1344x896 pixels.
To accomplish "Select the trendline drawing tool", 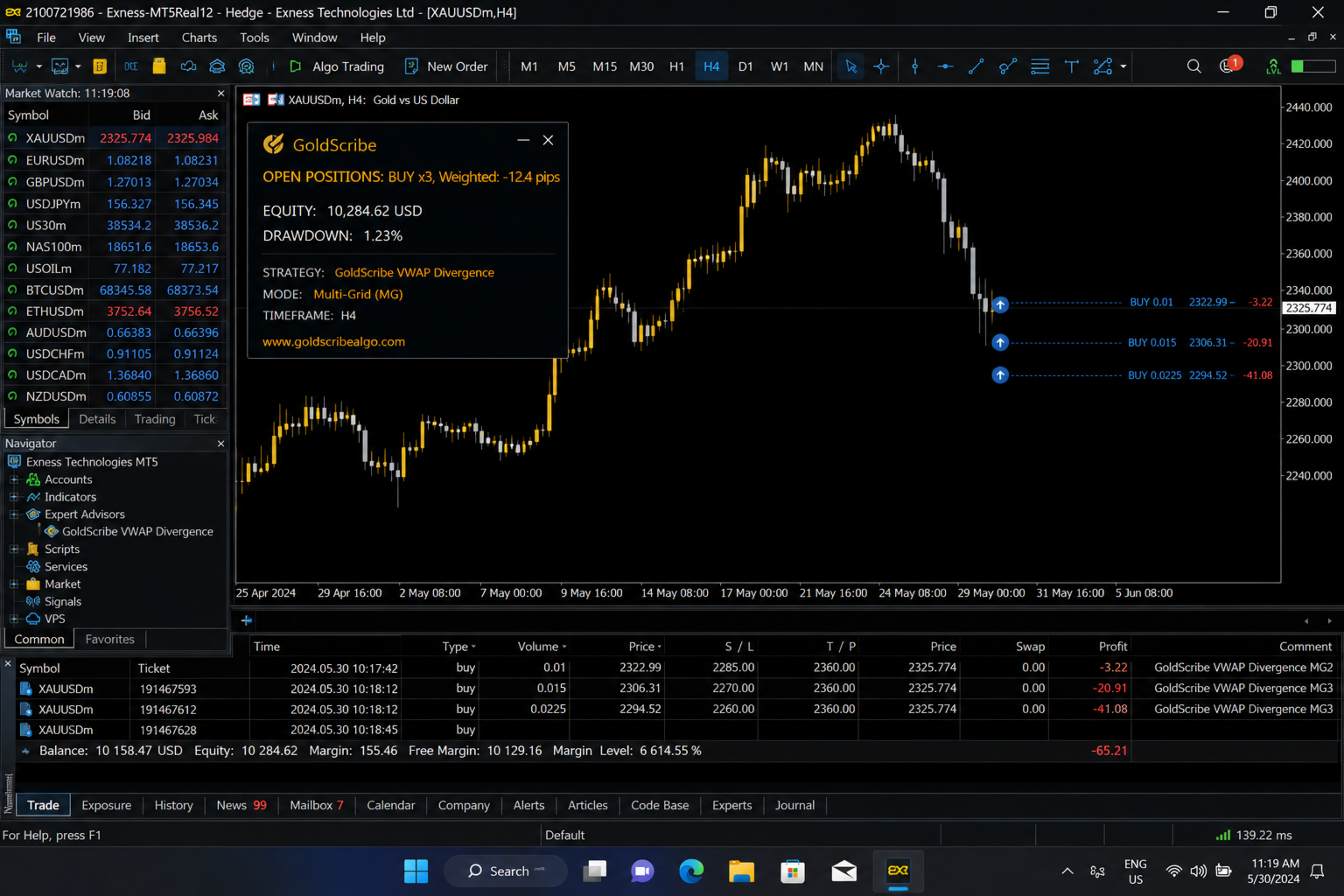I will tap(976, 66).
